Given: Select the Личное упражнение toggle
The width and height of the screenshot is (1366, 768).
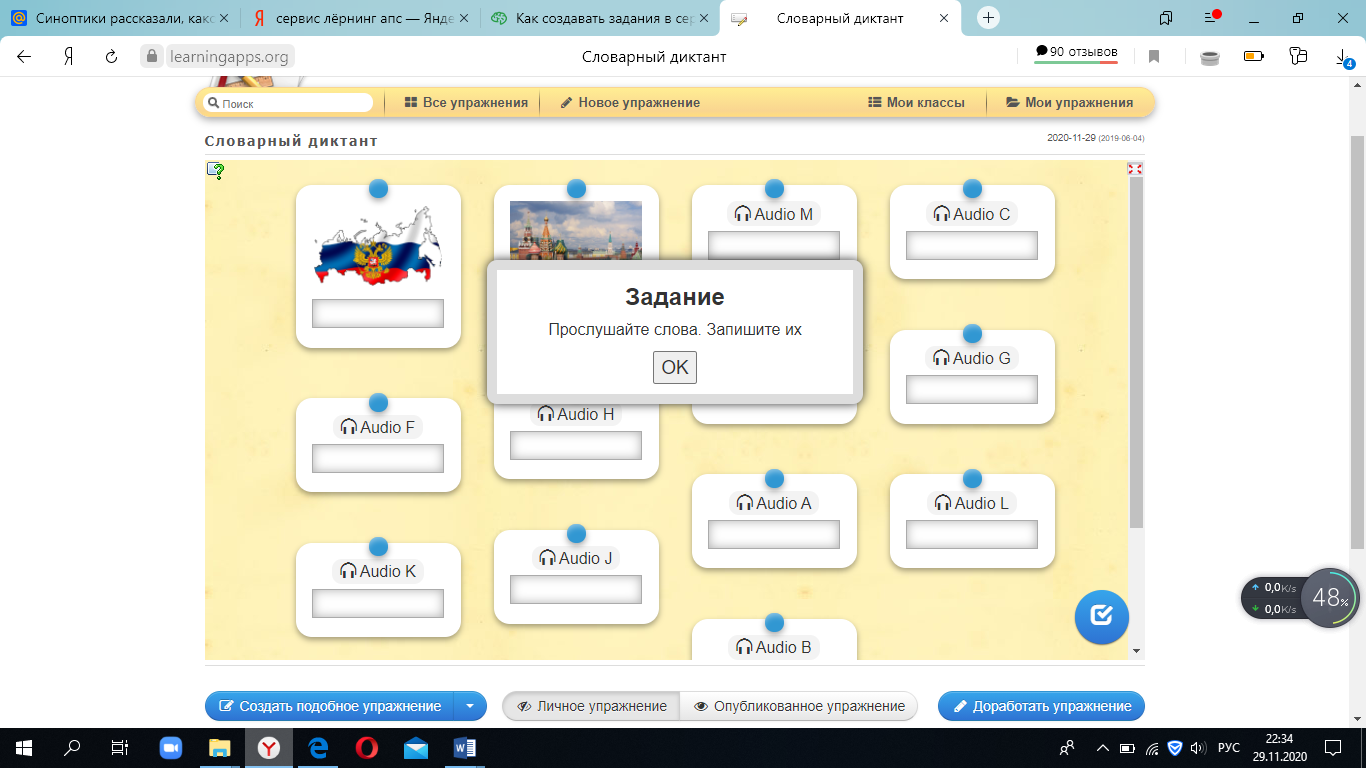Looking at the screenshot, I should pyautogui.click(x=591, y=706).
